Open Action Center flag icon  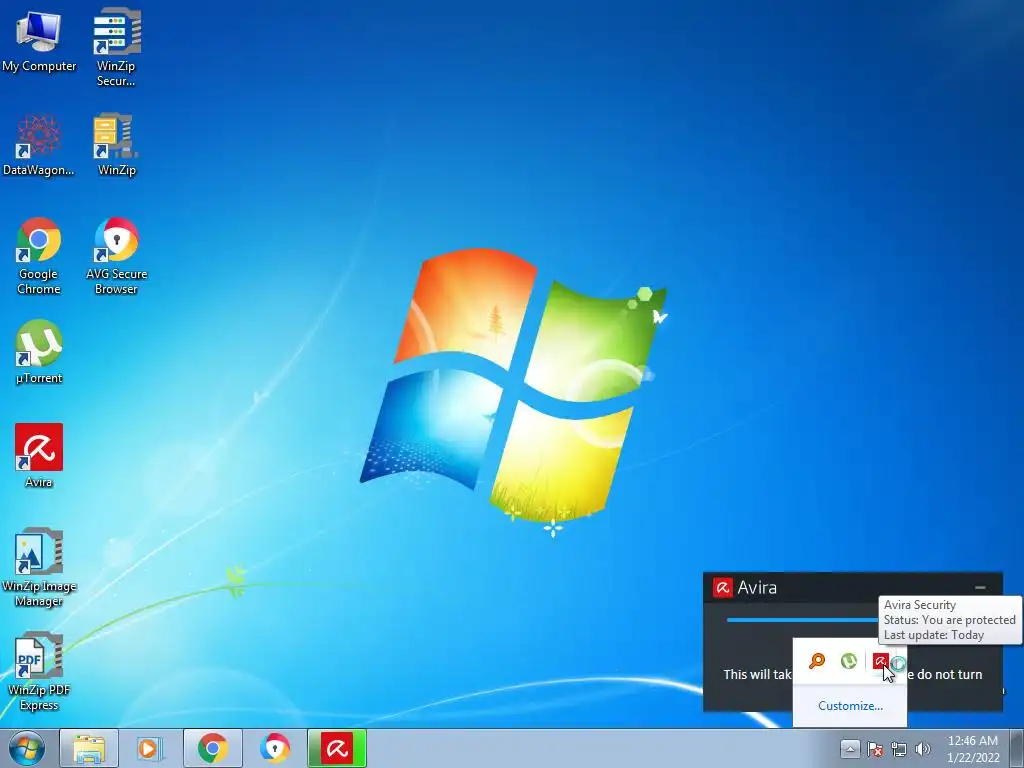[x=875, y=749]
